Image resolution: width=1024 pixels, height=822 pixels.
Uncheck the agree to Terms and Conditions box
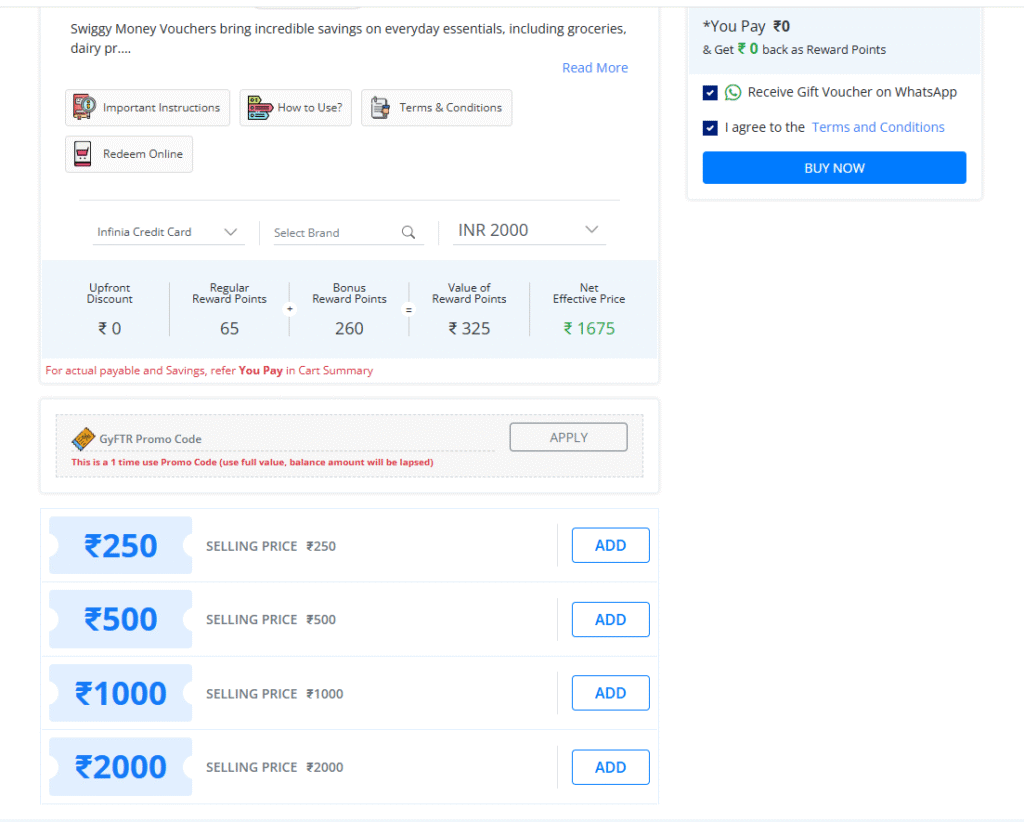coord(710,127)
